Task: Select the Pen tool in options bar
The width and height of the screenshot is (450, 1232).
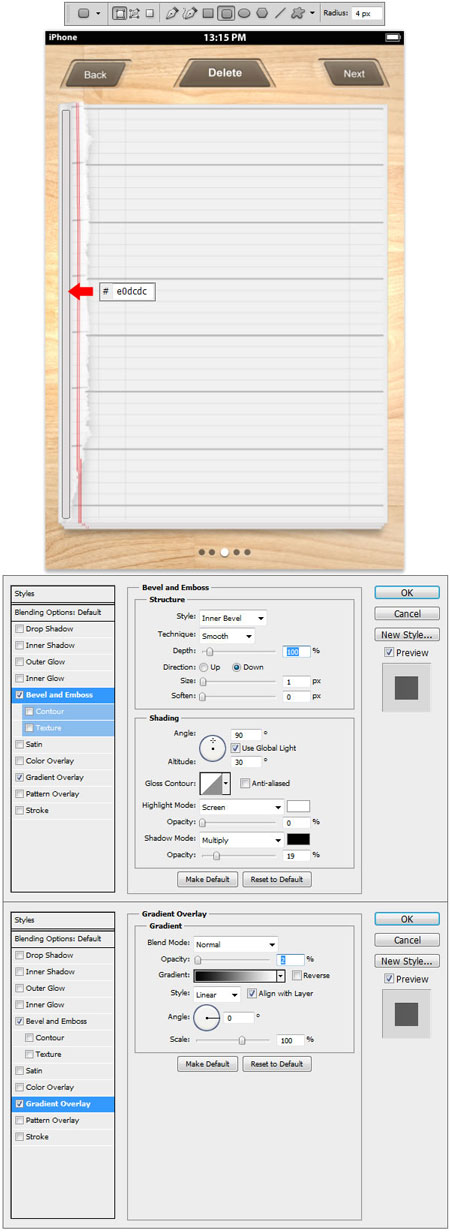Action: [172, 14]
